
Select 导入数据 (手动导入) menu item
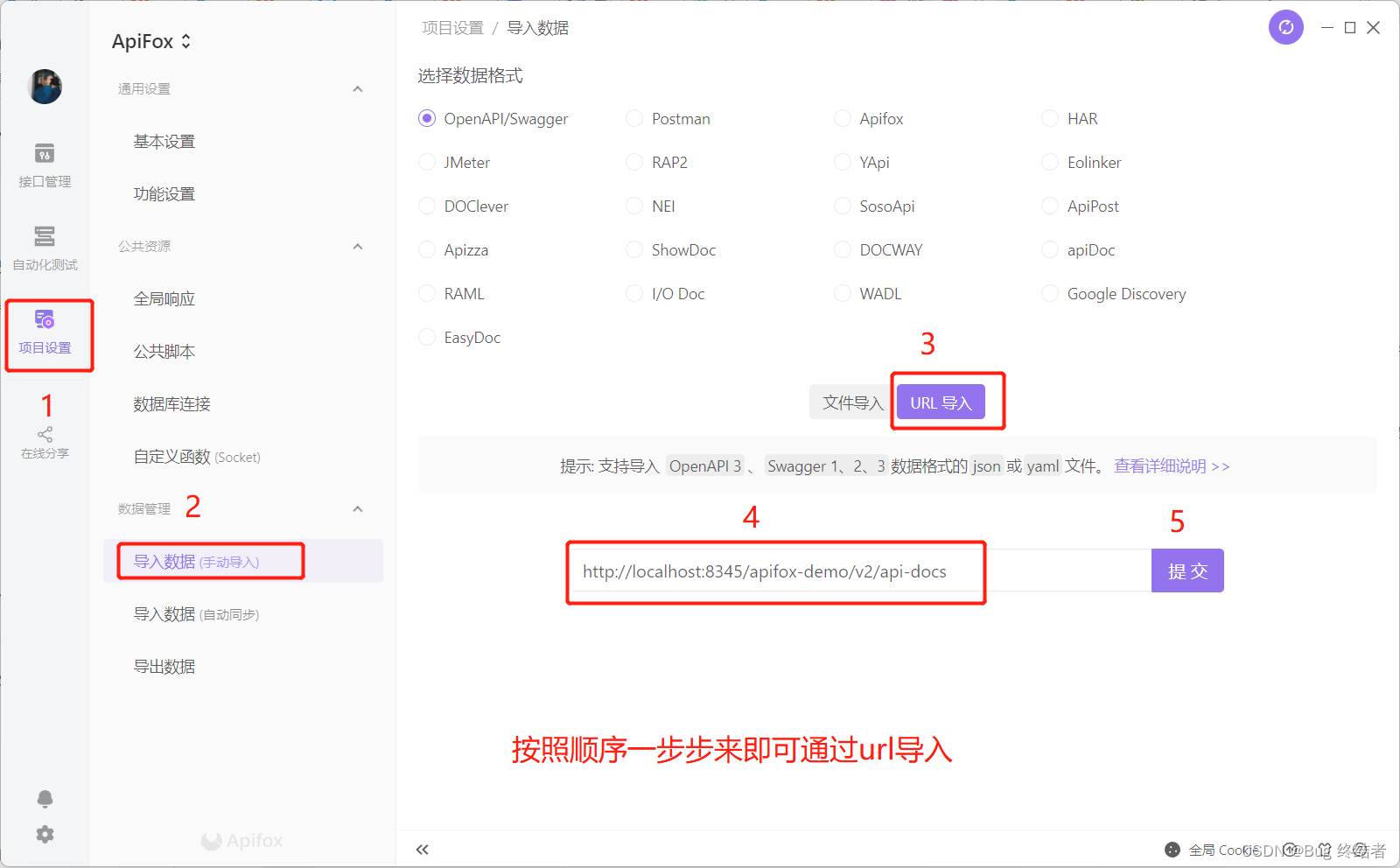pyautogui.click(x=243, y=562)
